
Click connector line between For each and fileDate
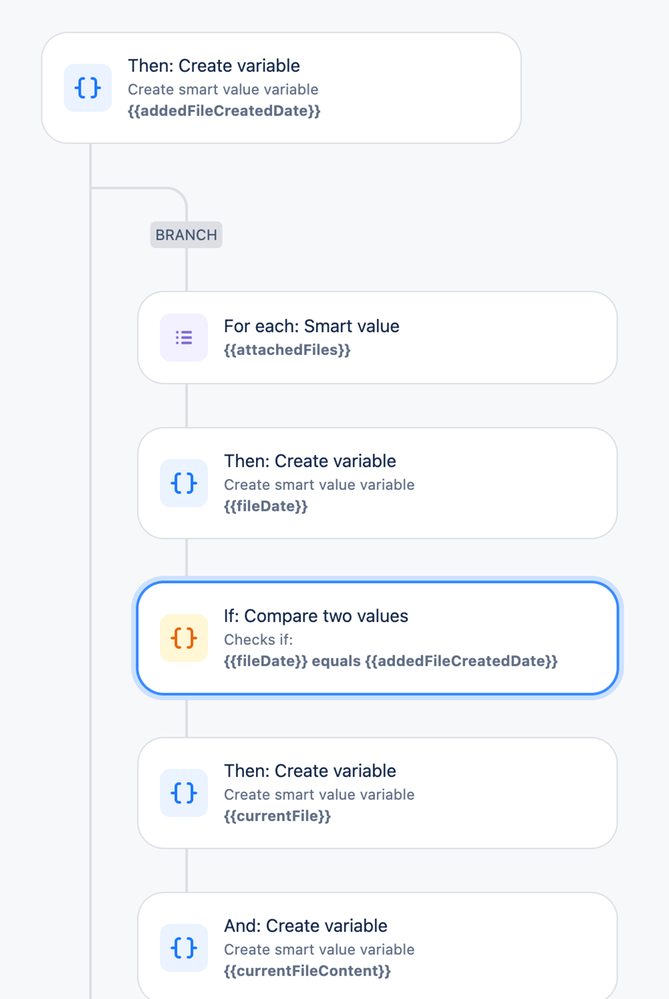point(186,406)
